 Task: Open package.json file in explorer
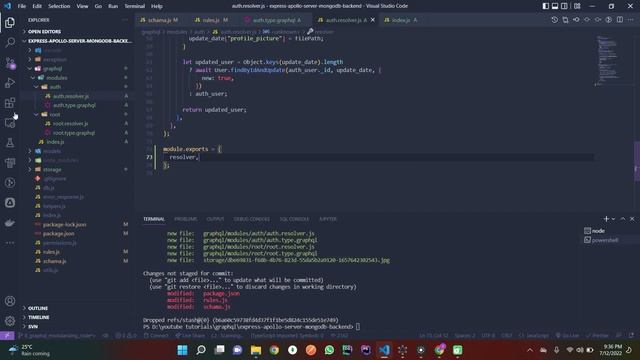coord(76,233)
